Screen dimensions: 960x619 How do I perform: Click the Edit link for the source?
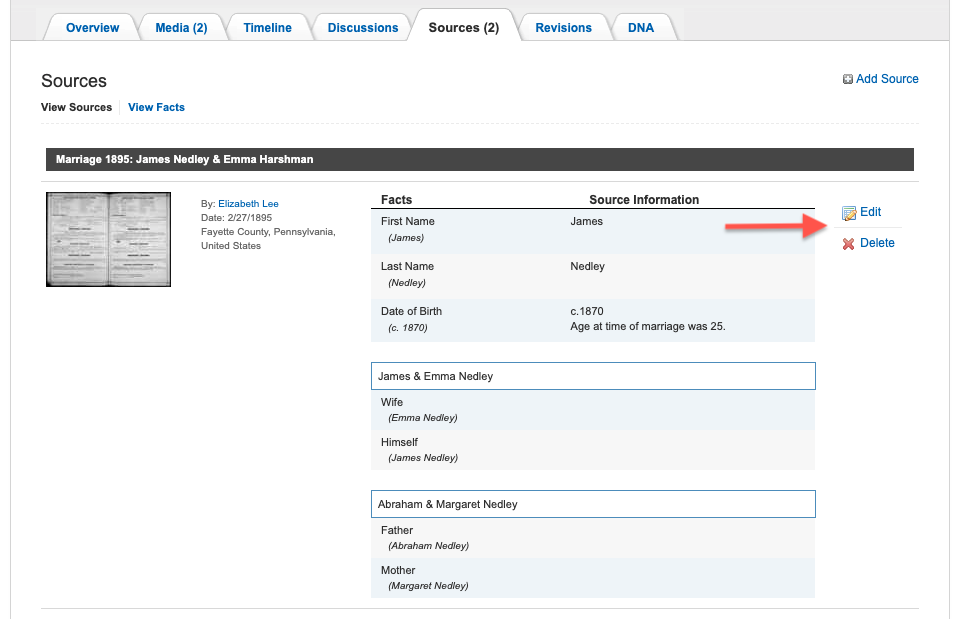point(870,212)
